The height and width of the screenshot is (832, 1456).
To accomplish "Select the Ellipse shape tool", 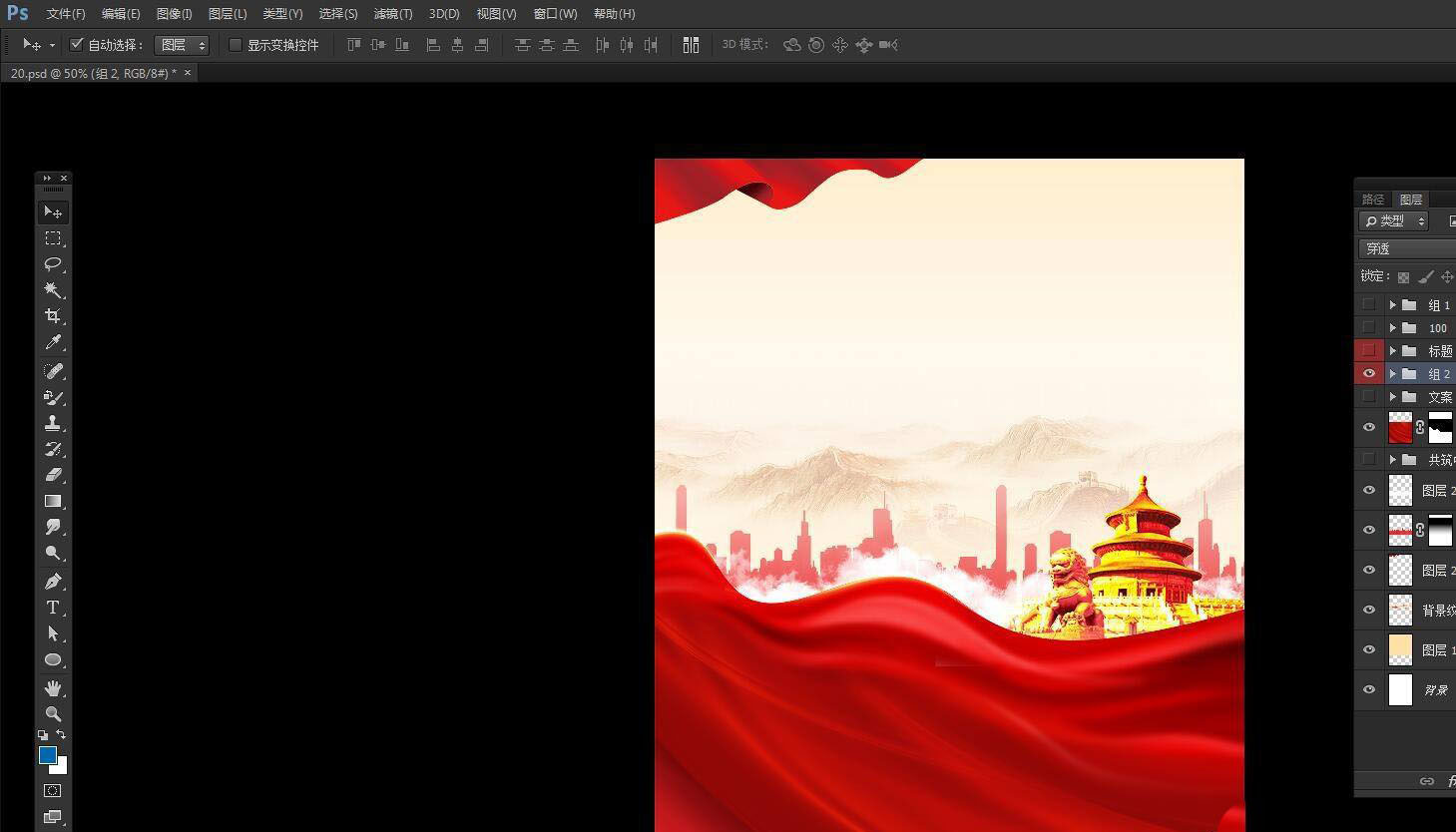I will (x=53, y=659).
